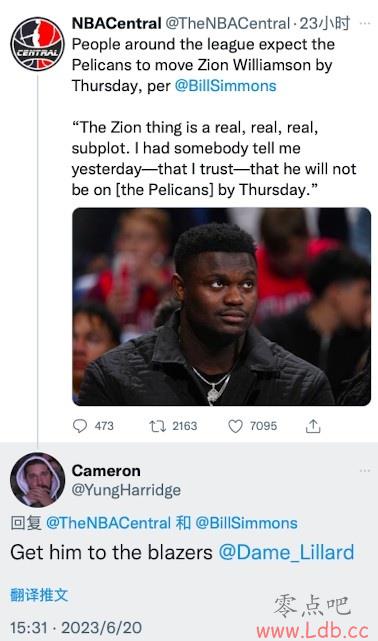Open the 23小时 tweet time label
The width and height of the screenshot is (378, 641).
pyautogui.click(x=325, y=23)
